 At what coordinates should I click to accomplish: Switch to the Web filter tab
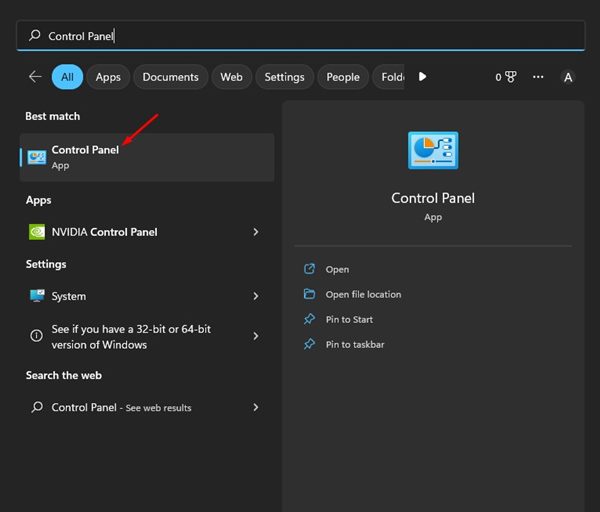tap(232, 77)
